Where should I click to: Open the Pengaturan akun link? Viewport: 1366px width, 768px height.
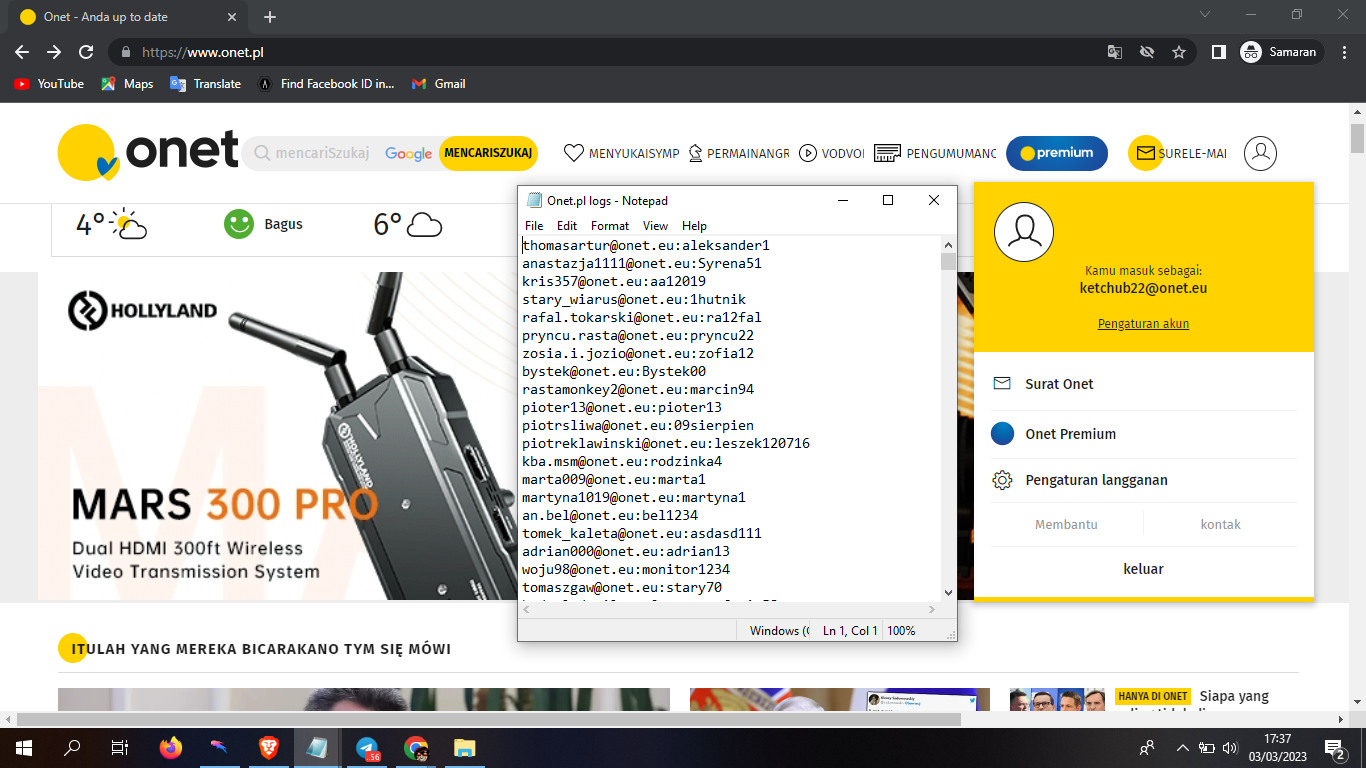point(1143,324)
